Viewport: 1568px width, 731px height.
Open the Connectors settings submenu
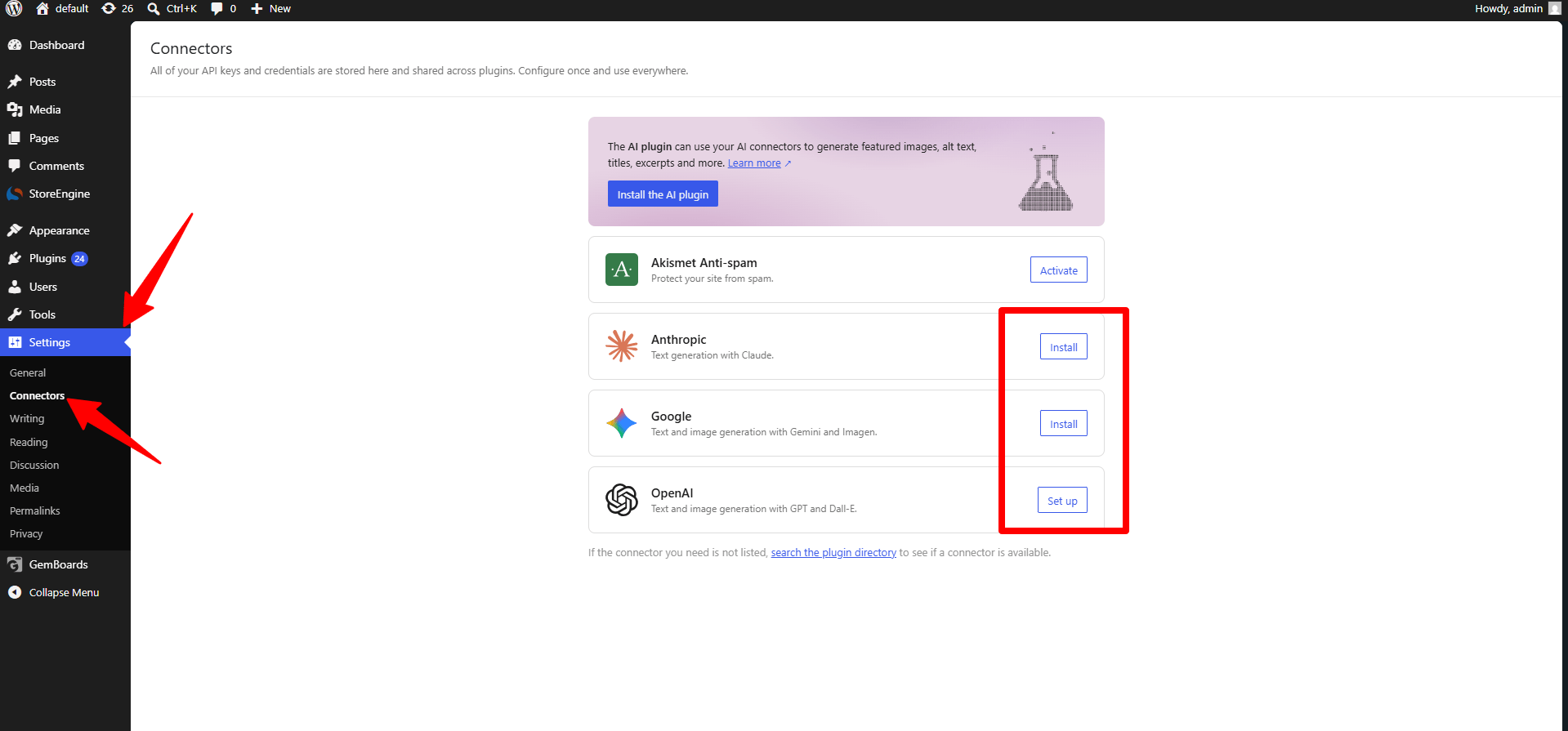pyautogui.click(x=37, y=395)
